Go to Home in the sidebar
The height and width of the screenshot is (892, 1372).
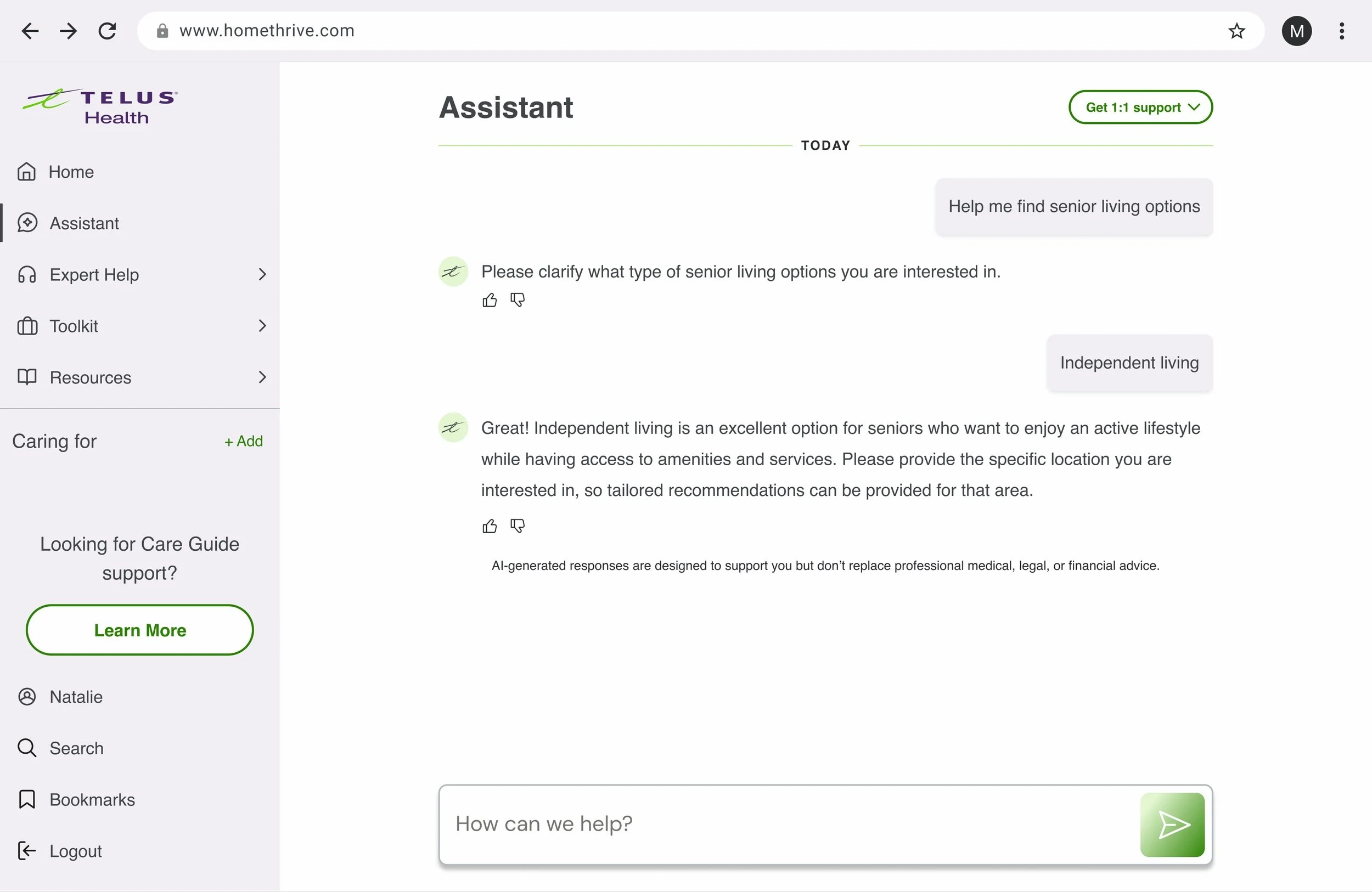click(x=70, y=172)
